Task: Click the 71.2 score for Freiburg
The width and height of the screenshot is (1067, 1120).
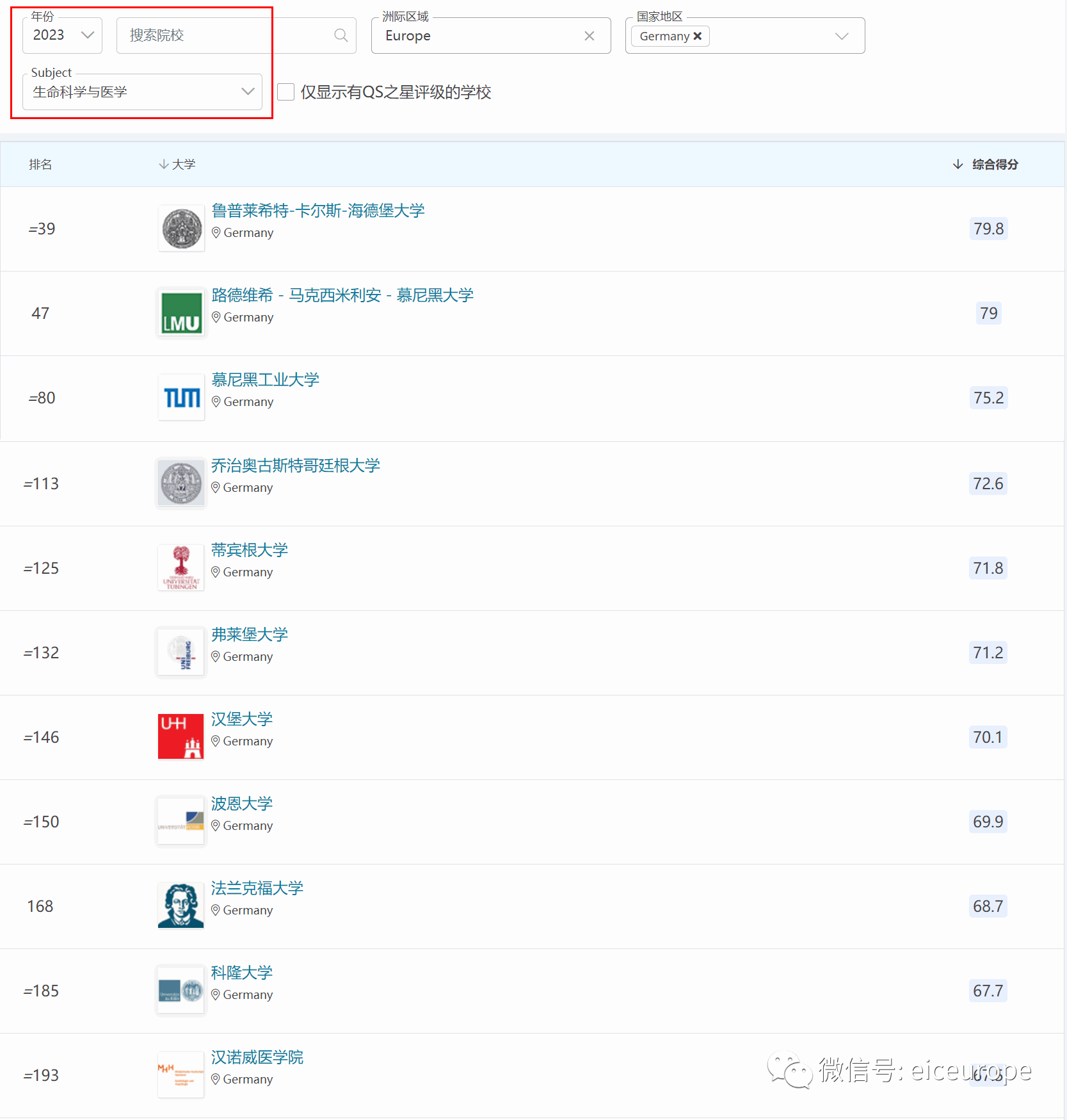Action: (x=988, y=653)
